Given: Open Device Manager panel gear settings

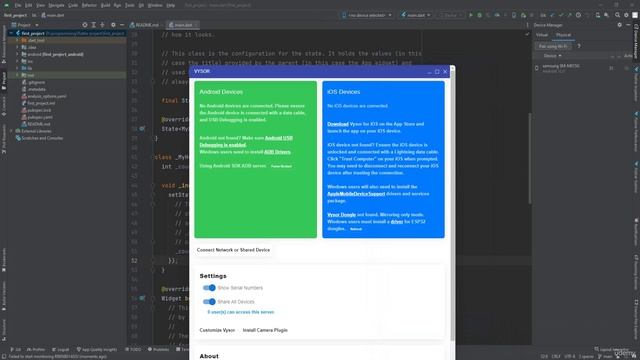Looking at the screenshot, I should click(x=620, y=25).
